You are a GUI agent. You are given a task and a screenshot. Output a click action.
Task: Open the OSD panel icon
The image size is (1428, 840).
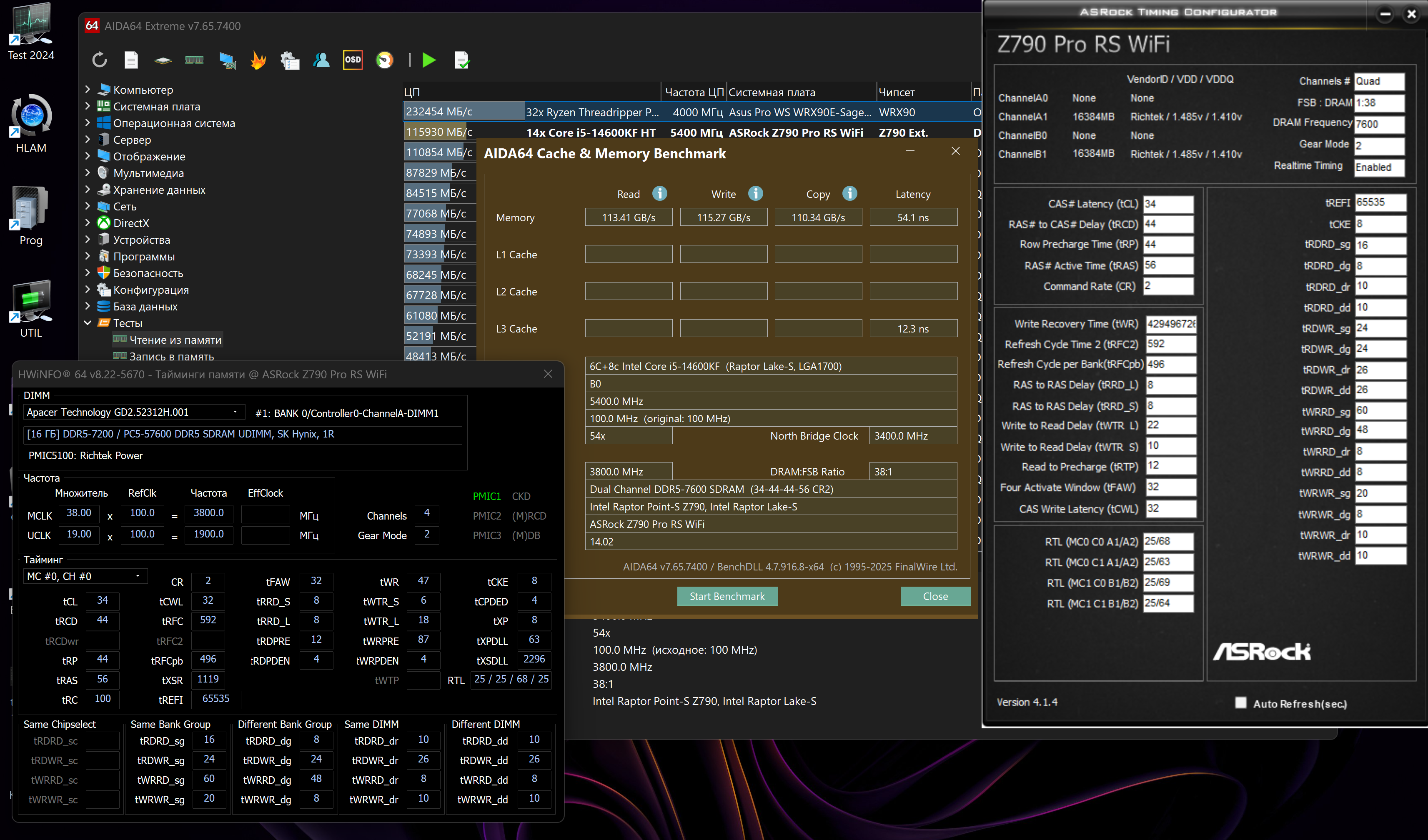click(353, 60)
